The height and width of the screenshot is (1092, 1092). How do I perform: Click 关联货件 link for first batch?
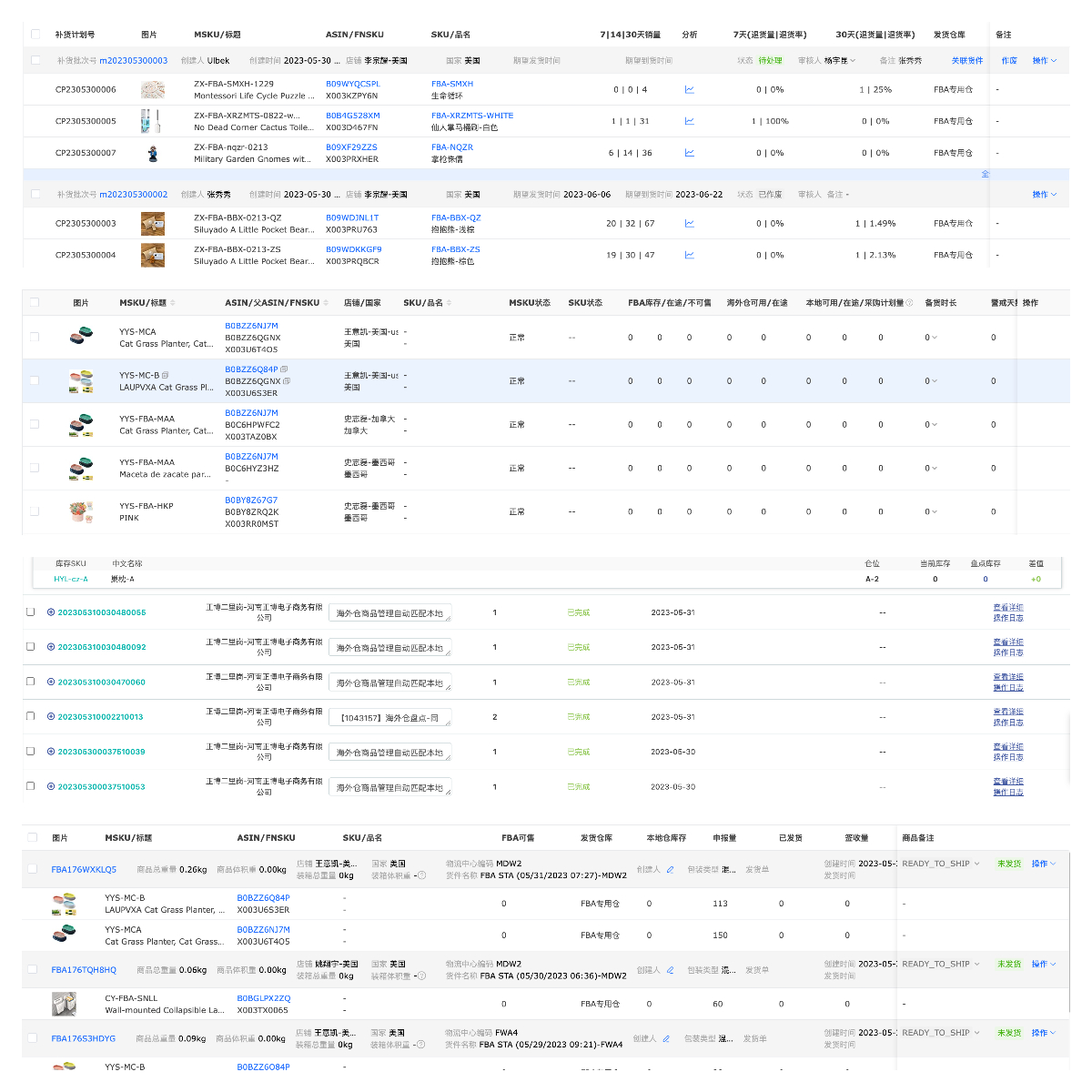[966, 61]
